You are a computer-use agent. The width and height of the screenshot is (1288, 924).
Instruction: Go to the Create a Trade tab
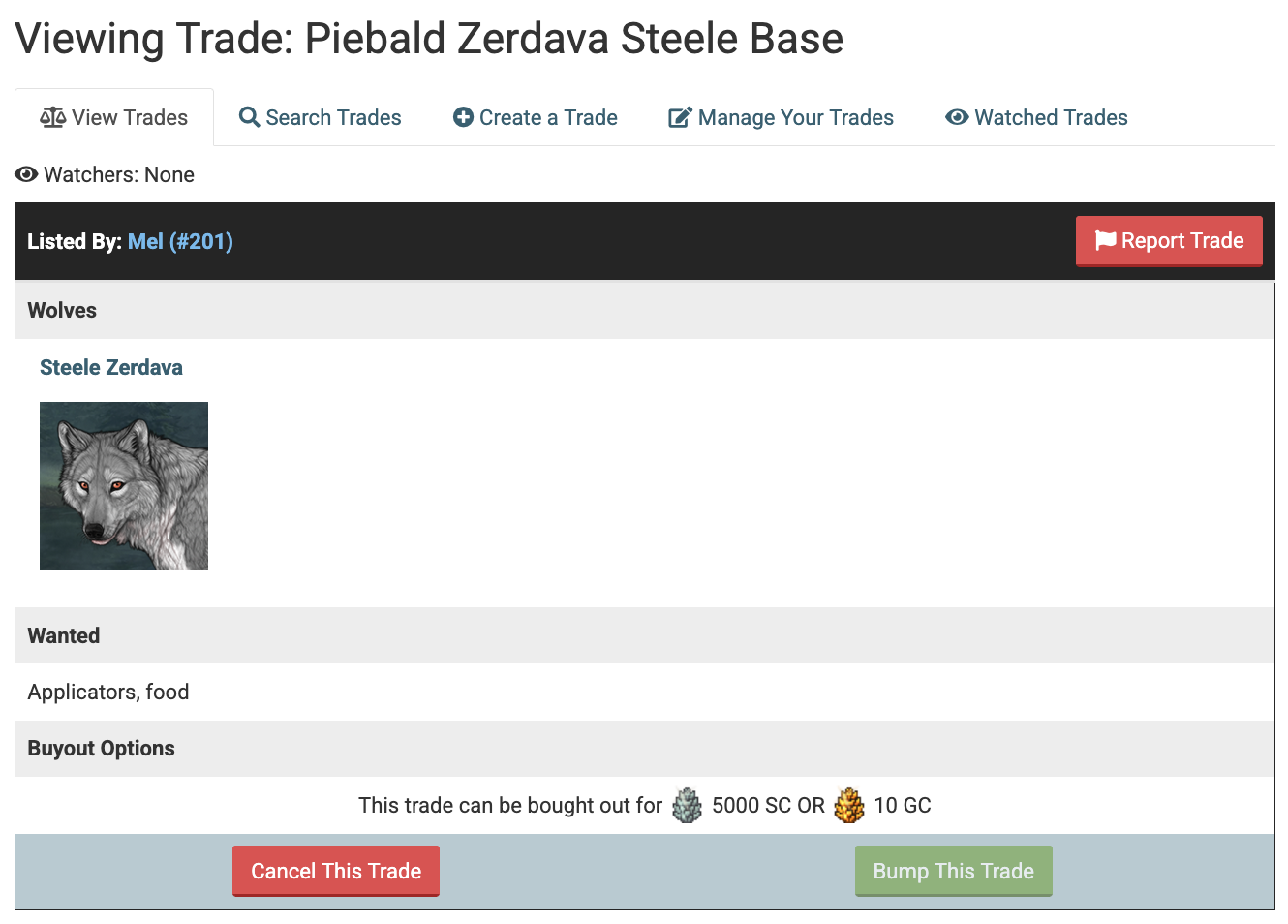click(548, 117)
